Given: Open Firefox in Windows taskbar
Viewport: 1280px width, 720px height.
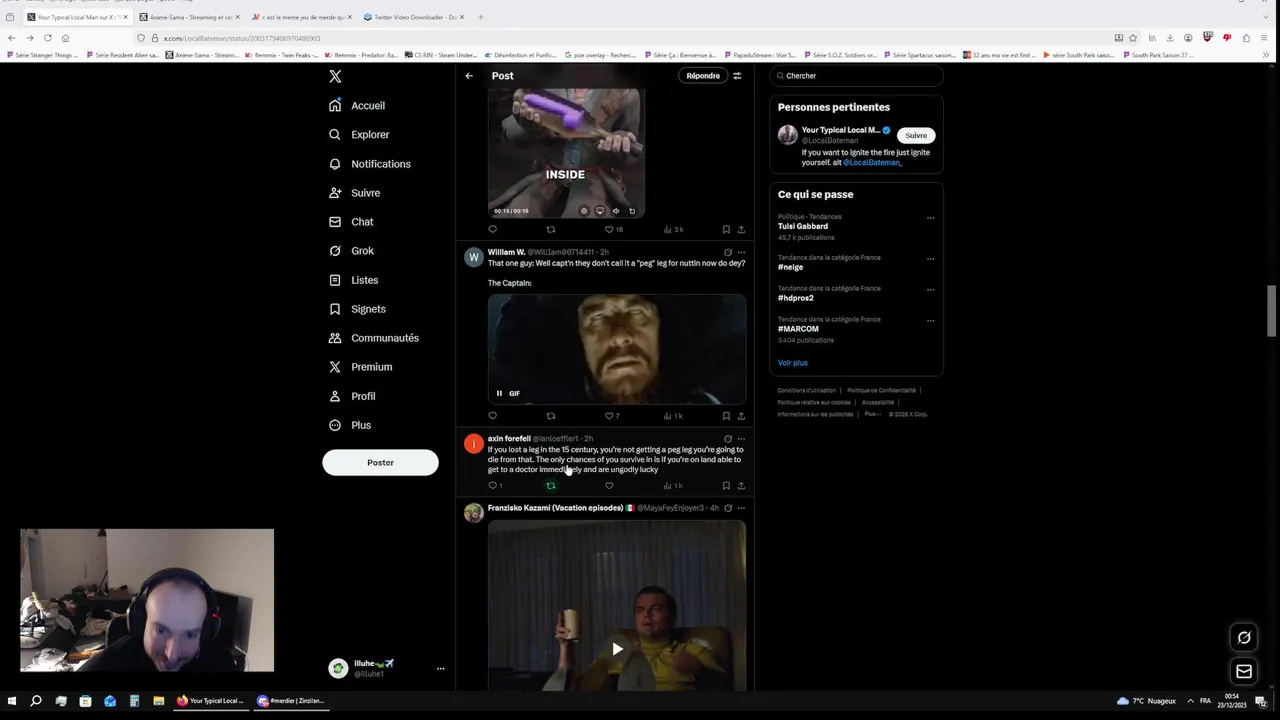Looking at the screenshot, I should 210,701.
